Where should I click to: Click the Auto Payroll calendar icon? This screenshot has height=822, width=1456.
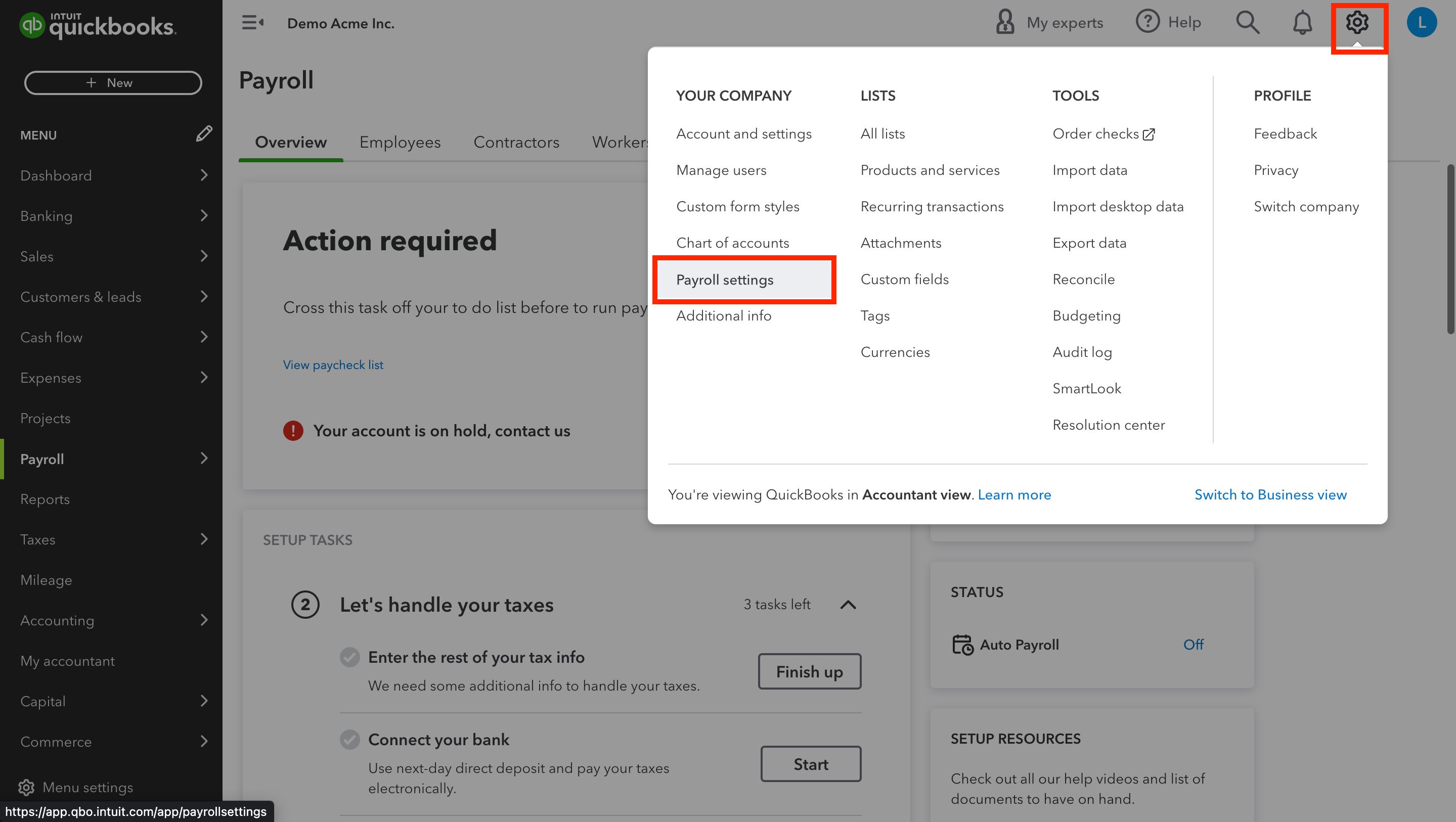coord(962,645)
